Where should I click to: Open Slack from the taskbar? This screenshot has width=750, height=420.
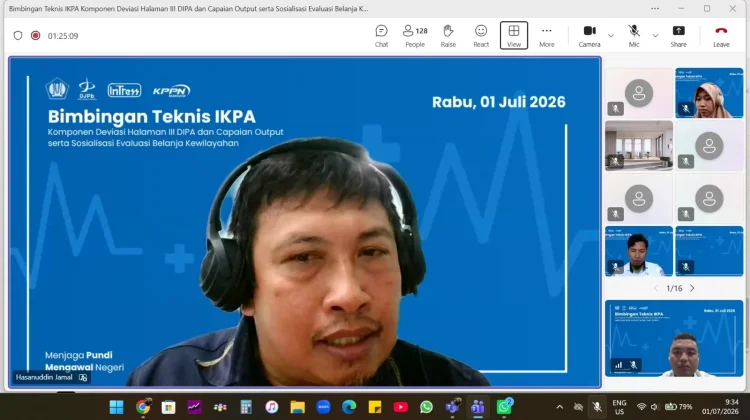(220, 407)
